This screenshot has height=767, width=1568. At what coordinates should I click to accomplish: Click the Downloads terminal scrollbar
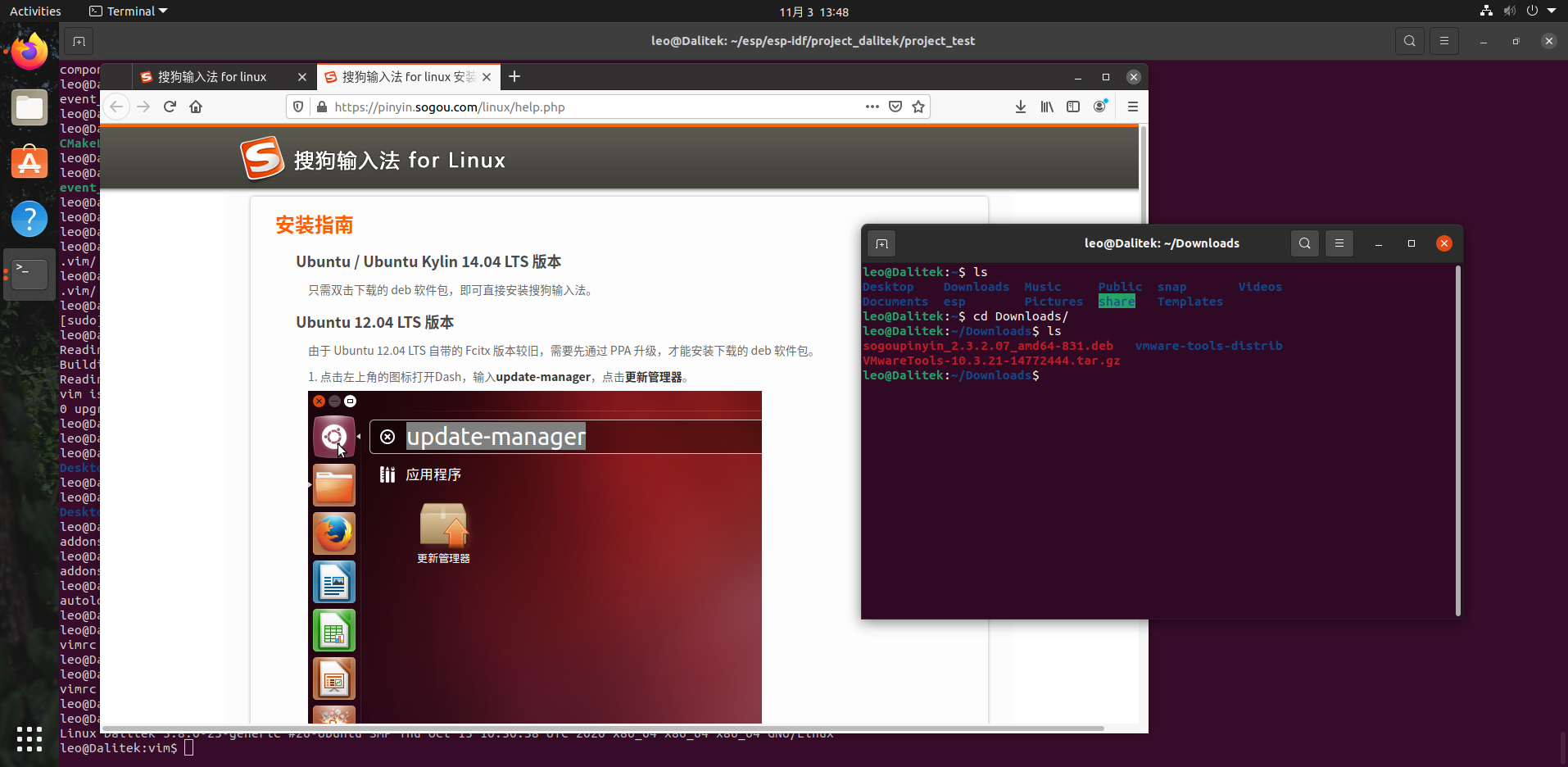1458,441
